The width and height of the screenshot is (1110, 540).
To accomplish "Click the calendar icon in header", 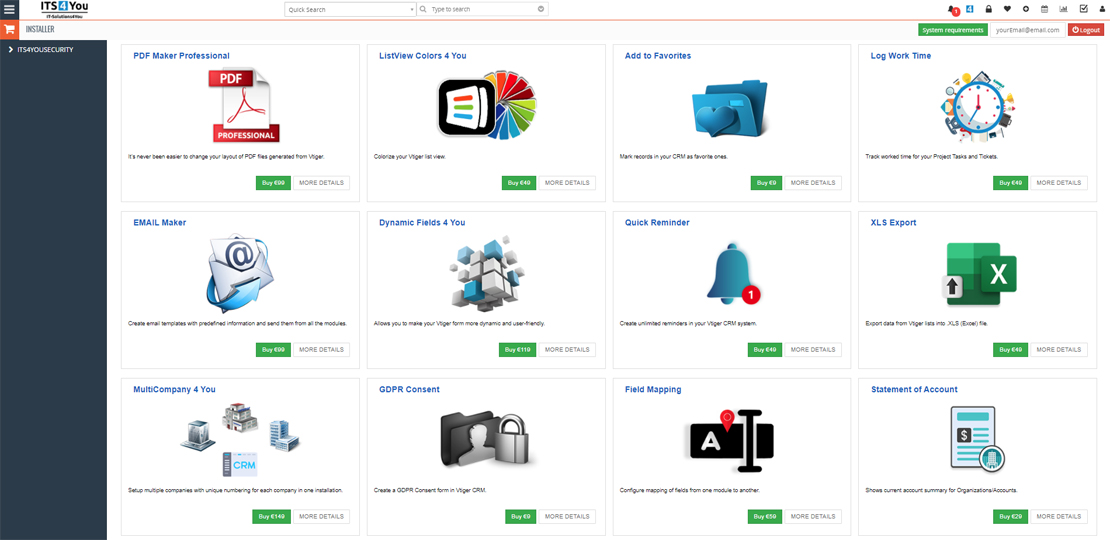I will click(1045, 9).
